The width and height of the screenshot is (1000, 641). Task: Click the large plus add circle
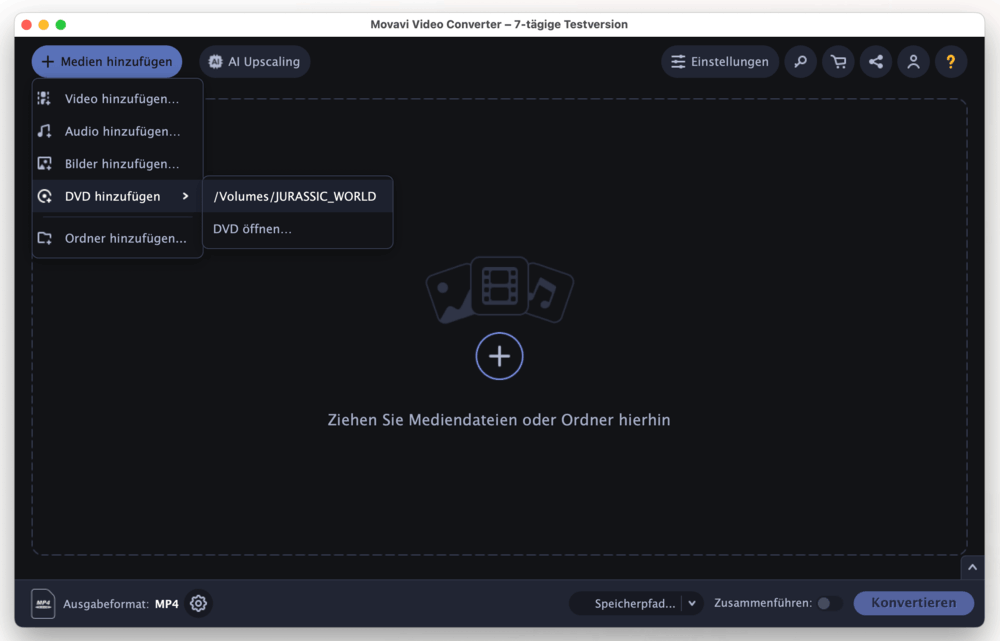click(499, 356)
